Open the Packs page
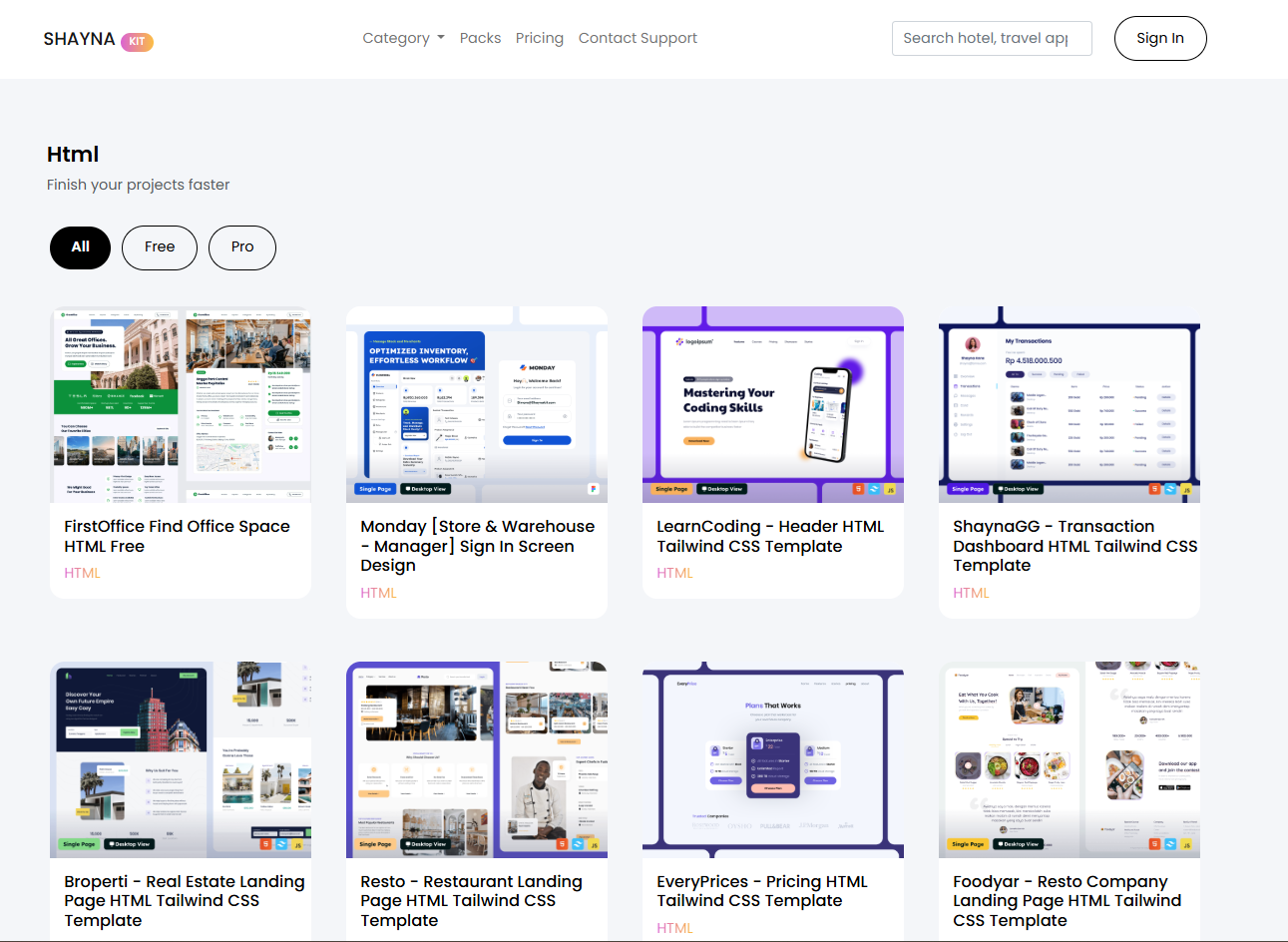 [x=480, y=38]
